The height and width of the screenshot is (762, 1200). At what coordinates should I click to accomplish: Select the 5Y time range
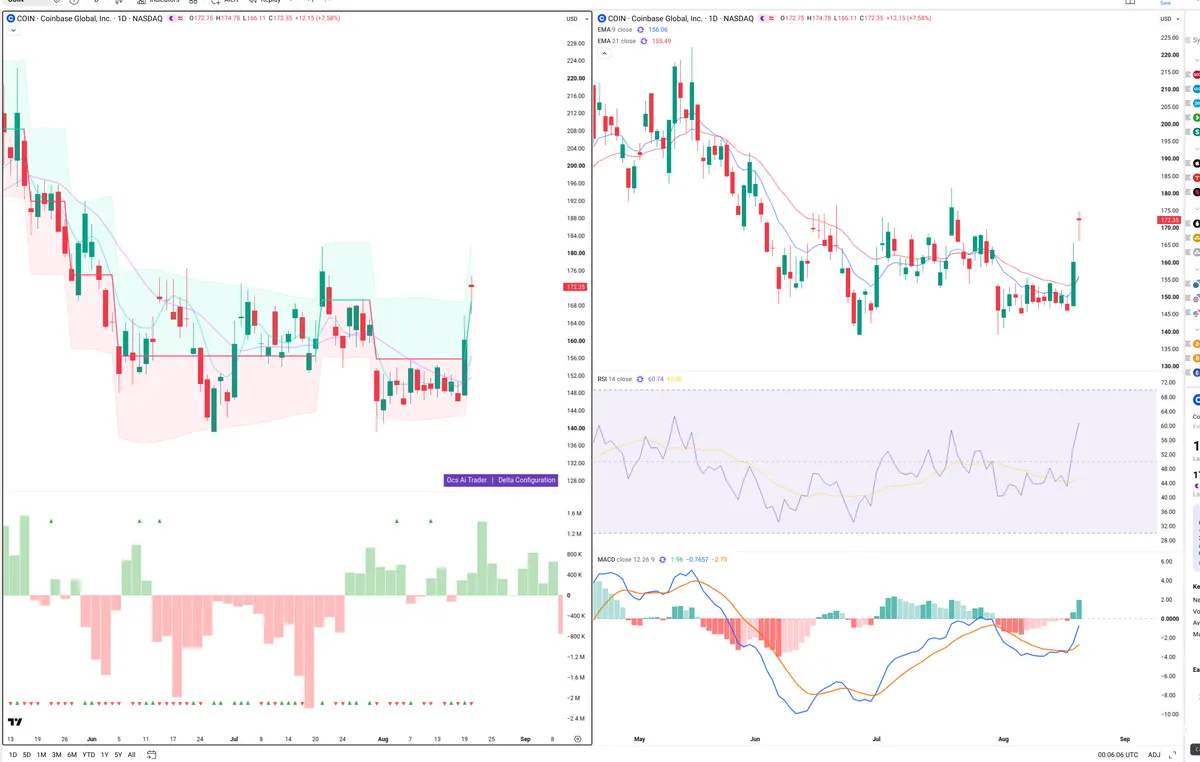tap(118, 755)
